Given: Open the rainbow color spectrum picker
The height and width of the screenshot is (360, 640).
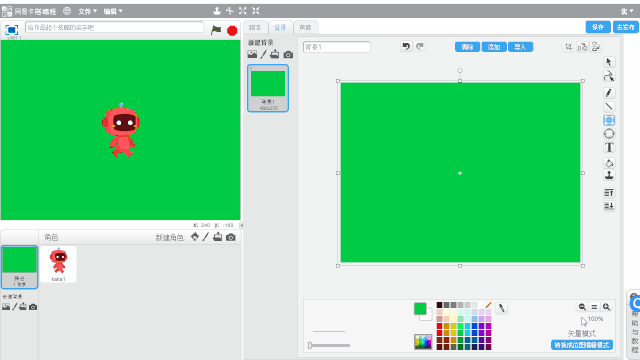Looking at the screenshot, I should click(423, 342).
